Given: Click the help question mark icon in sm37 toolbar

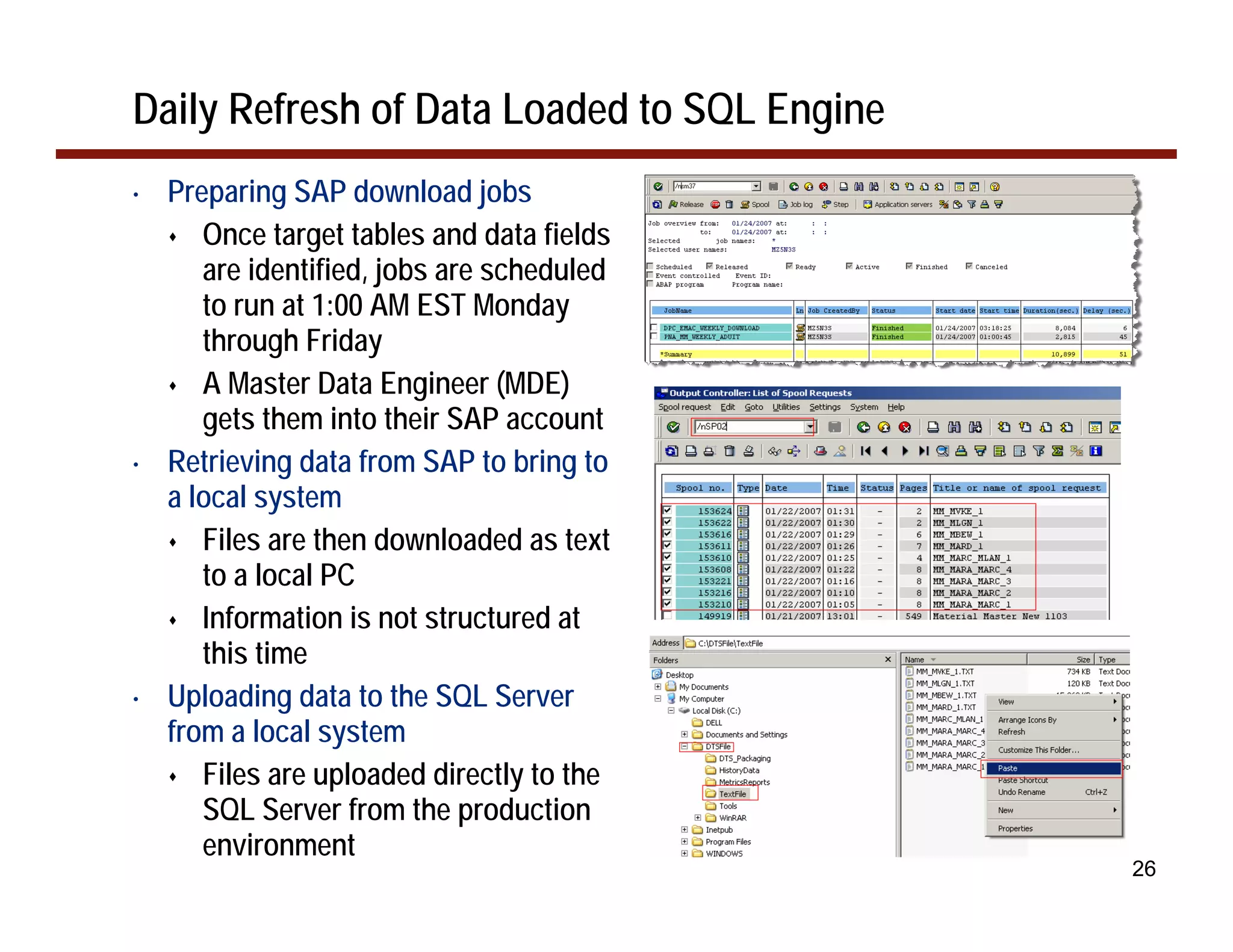Looking at the screenshot, I should 995,187.
